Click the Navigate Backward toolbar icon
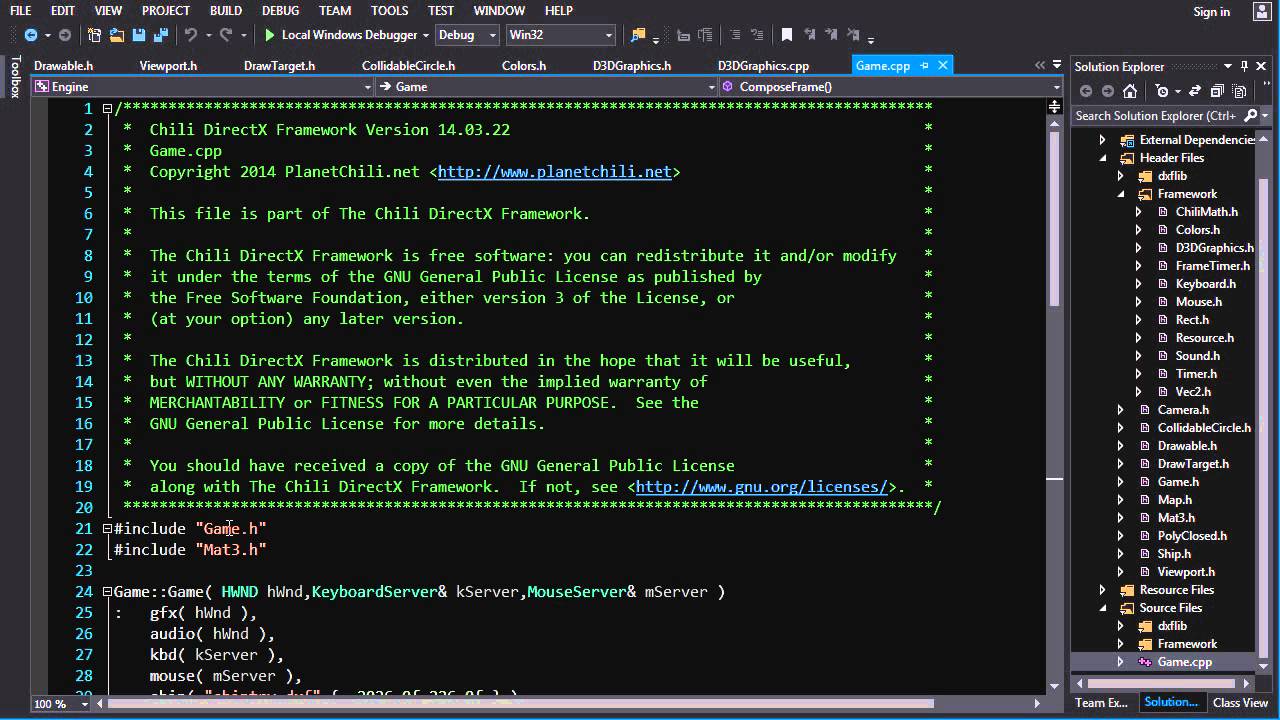The width and height of the screenshot is (1280, 720). (31, 35)
